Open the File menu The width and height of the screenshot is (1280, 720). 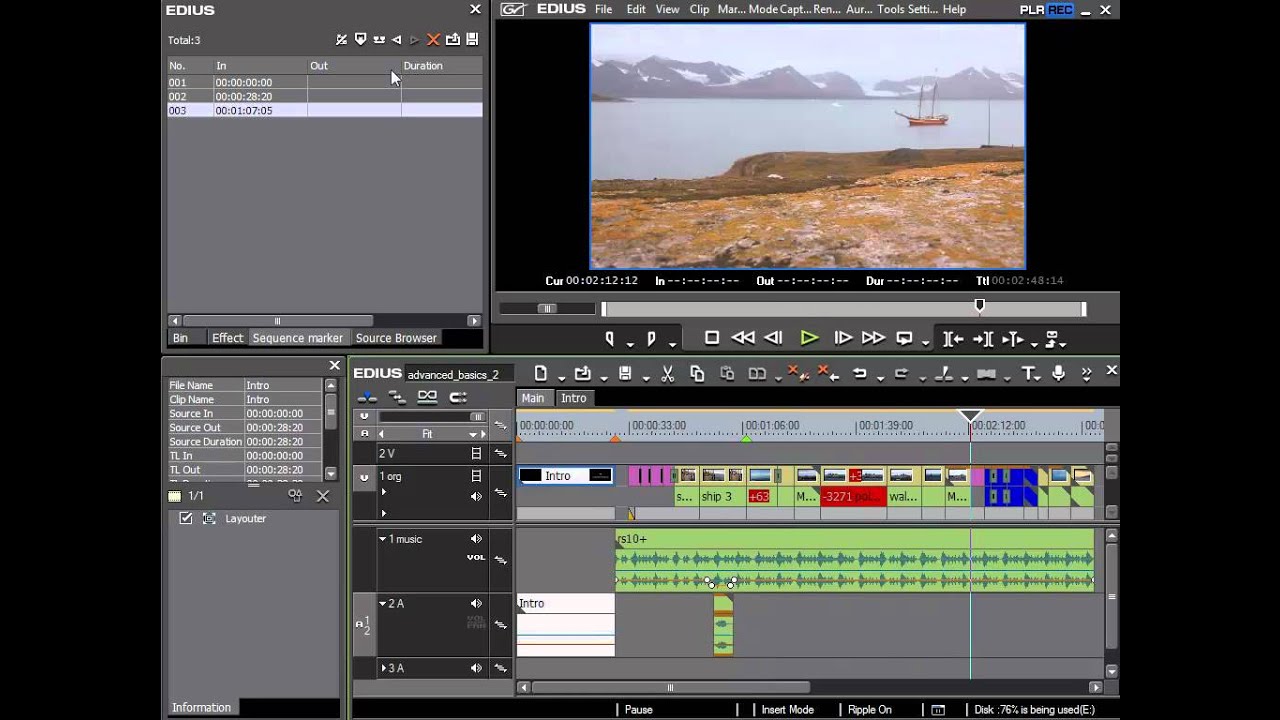[x=604, y=9]
